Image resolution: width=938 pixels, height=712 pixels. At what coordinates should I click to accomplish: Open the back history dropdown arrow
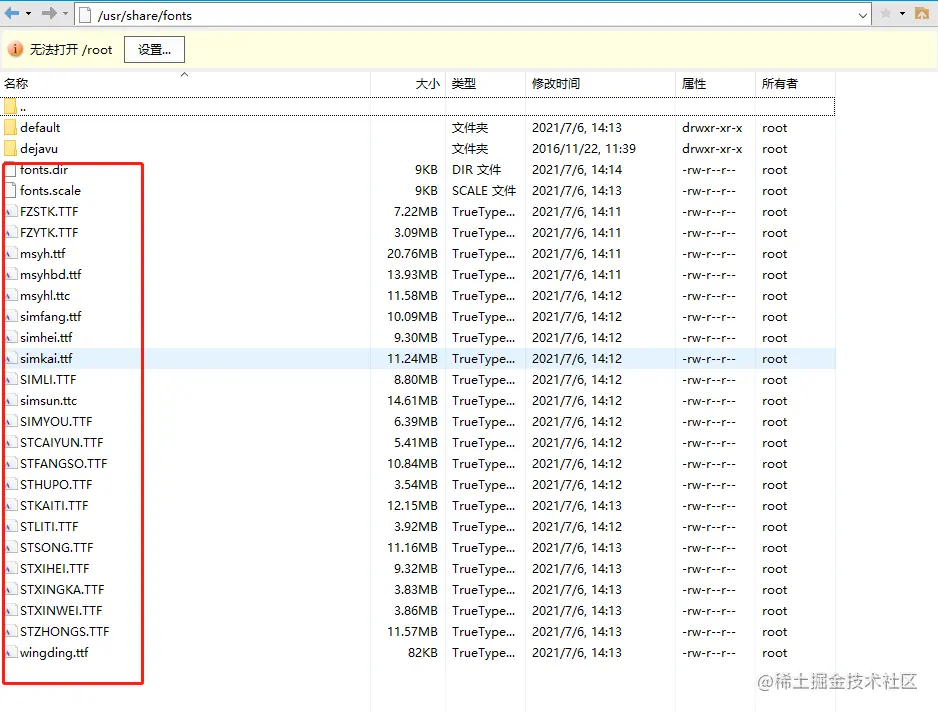(x=28, y=13)
